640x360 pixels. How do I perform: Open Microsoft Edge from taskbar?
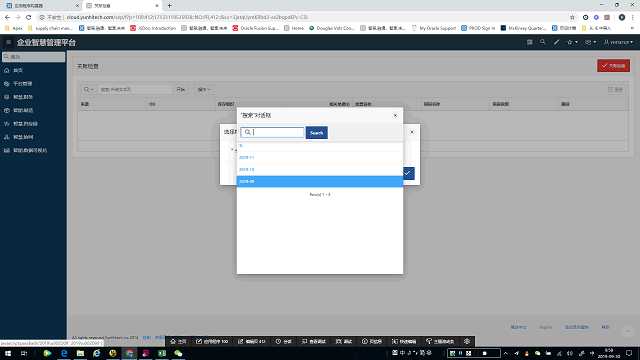pos(64,353)
